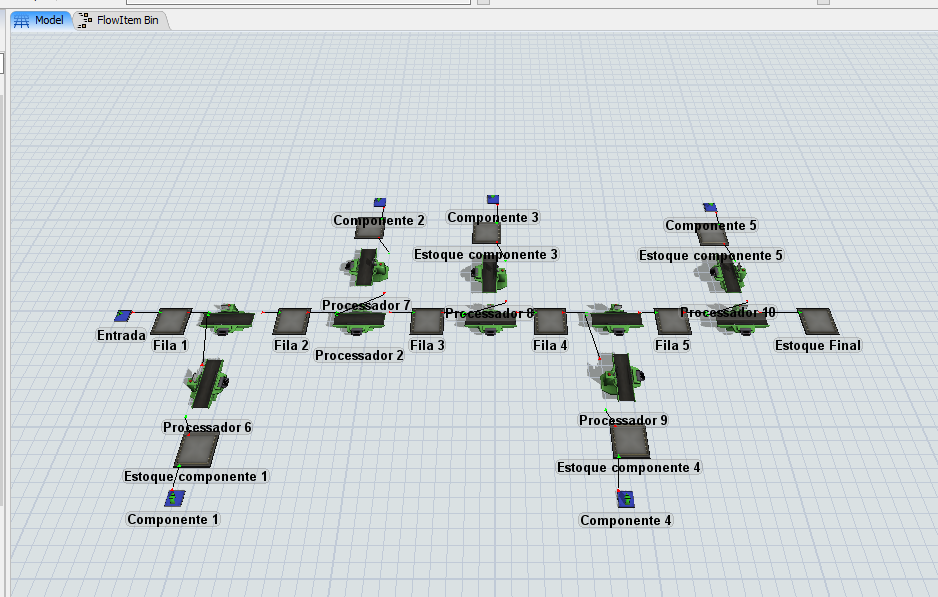Select the Componente 5 source
Viewport: 938px width, 597px height.
[x=710, y=208]
